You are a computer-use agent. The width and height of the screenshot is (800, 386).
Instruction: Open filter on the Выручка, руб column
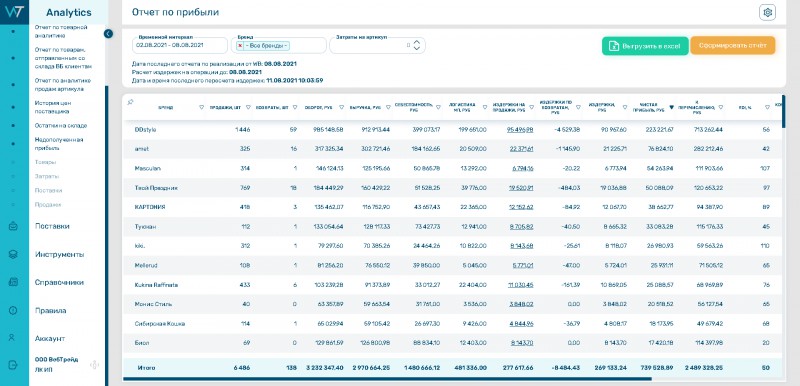click(388, 108)
